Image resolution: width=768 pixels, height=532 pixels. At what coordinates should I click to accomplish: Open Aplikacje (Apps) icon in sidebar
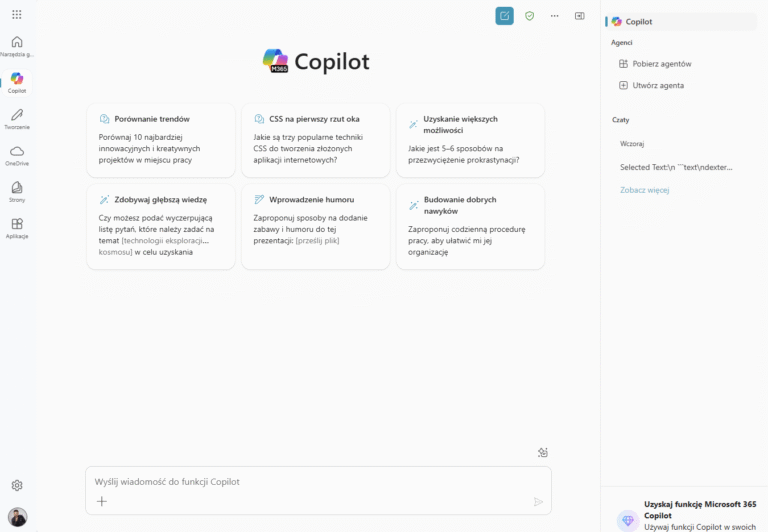(17, 228)
